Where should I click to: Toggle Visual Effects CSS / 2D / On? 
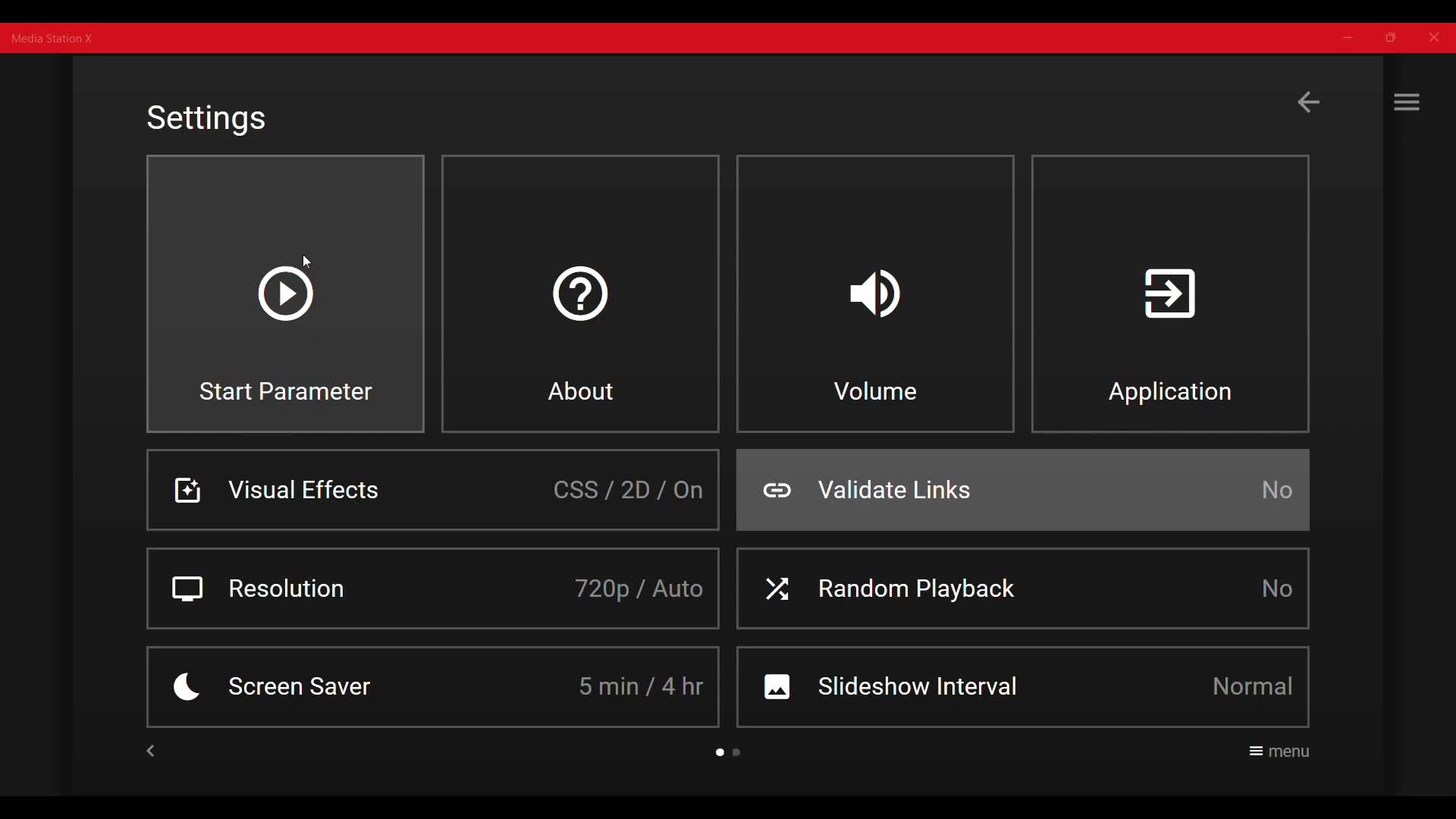[628, 491]
